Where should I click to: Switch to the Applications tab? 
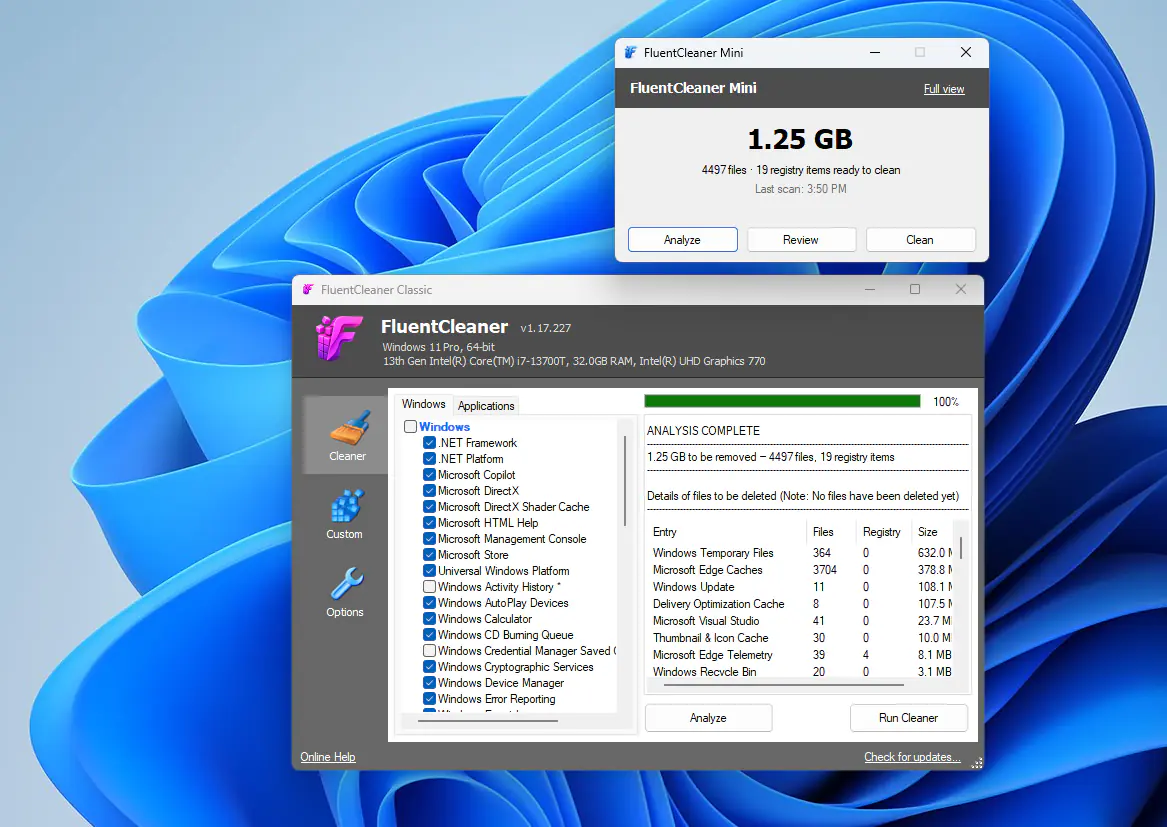click(x=486, y=406)
